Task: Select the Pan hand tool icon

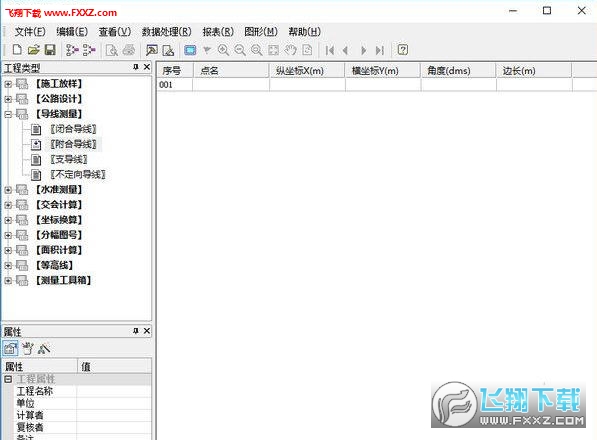Action: [291, 50]
